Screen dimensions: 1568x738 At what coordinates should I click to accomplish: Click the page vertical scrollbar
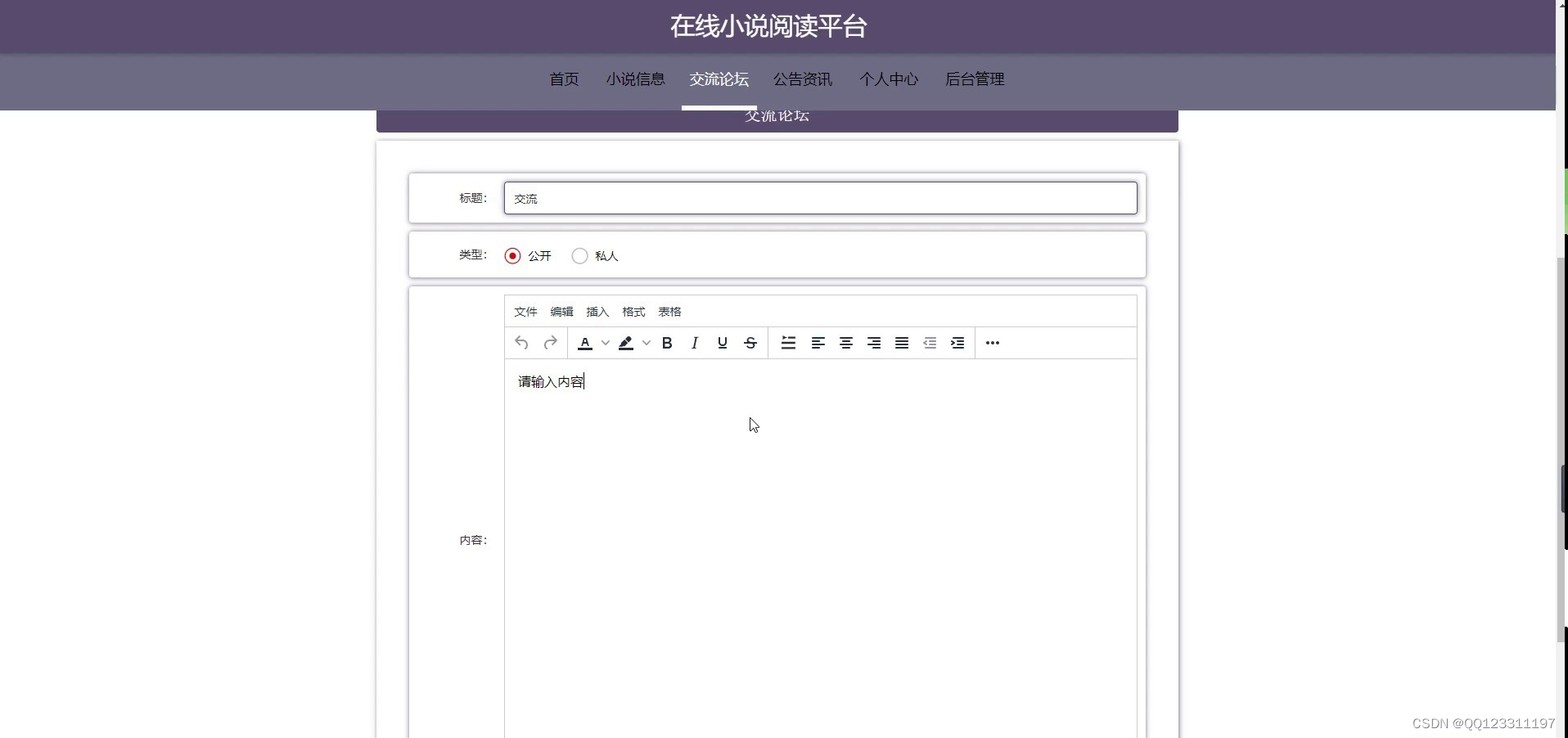[1561, 450]
